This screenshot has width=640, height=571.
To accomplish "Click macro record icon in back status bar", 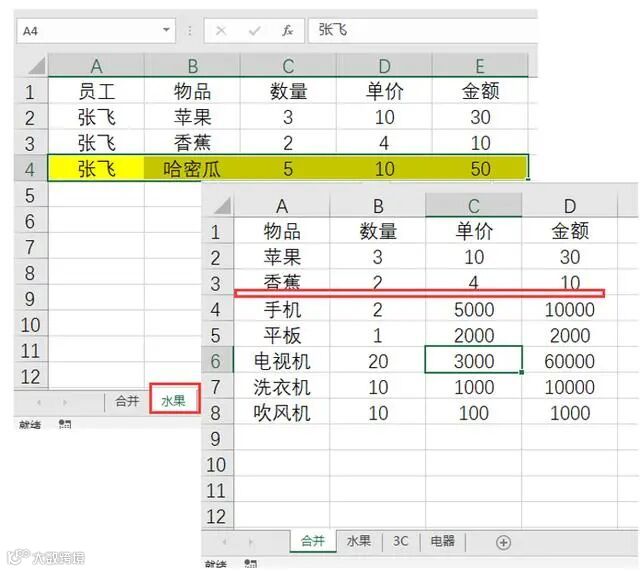I will [x=65, y=424].
